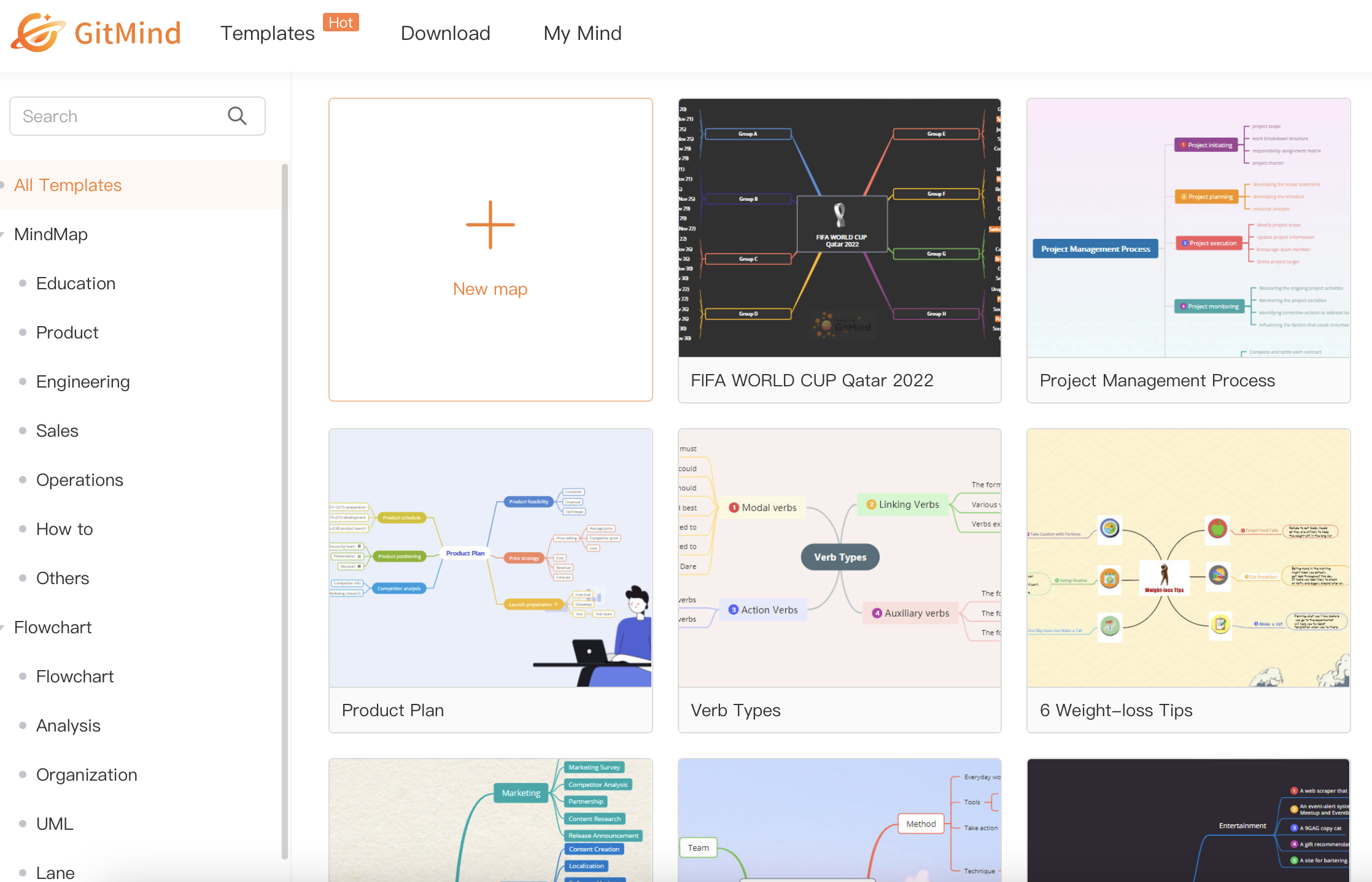Viewport: 1372px width, 882px height.
Task: Click the Project Management Process title
Action: 1157,380
